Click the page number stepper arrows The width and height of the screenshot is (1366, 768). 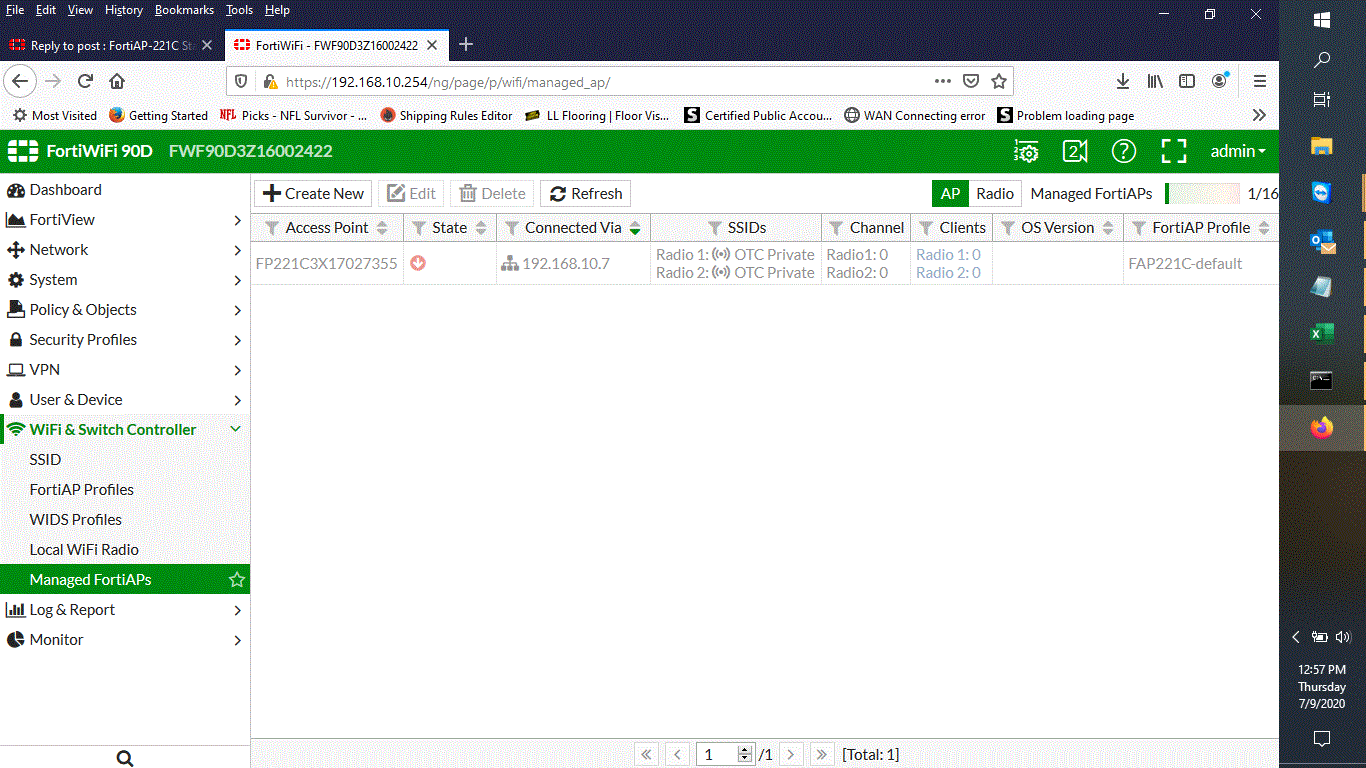[745, 755]
